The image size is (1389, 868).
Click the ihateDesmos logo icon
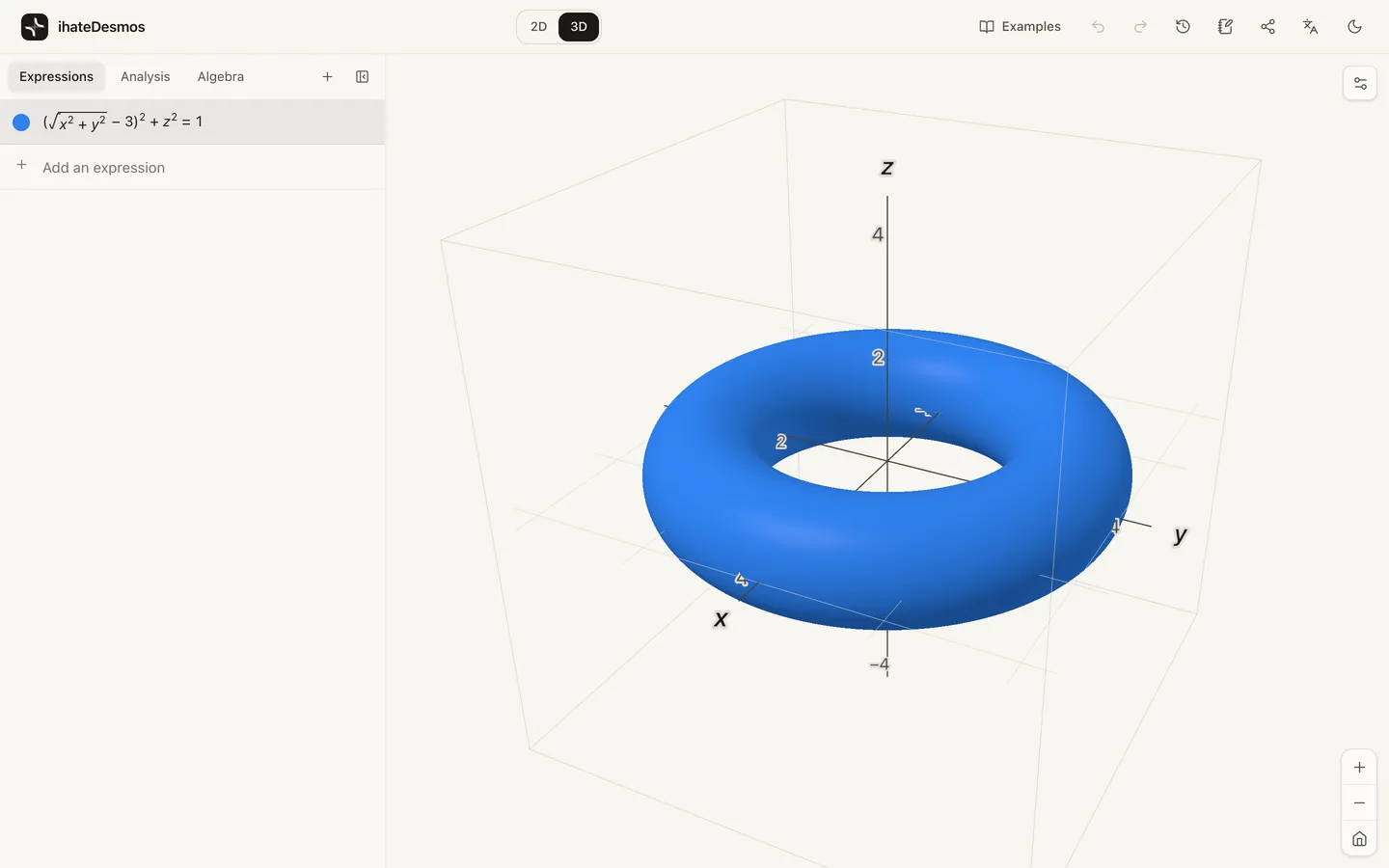click(35, 27)
